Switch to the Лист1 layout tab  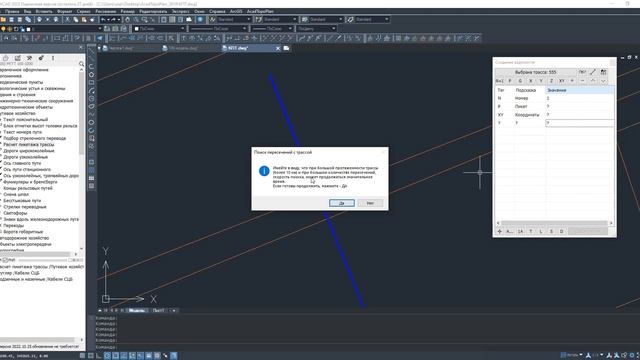pos(158,311)
